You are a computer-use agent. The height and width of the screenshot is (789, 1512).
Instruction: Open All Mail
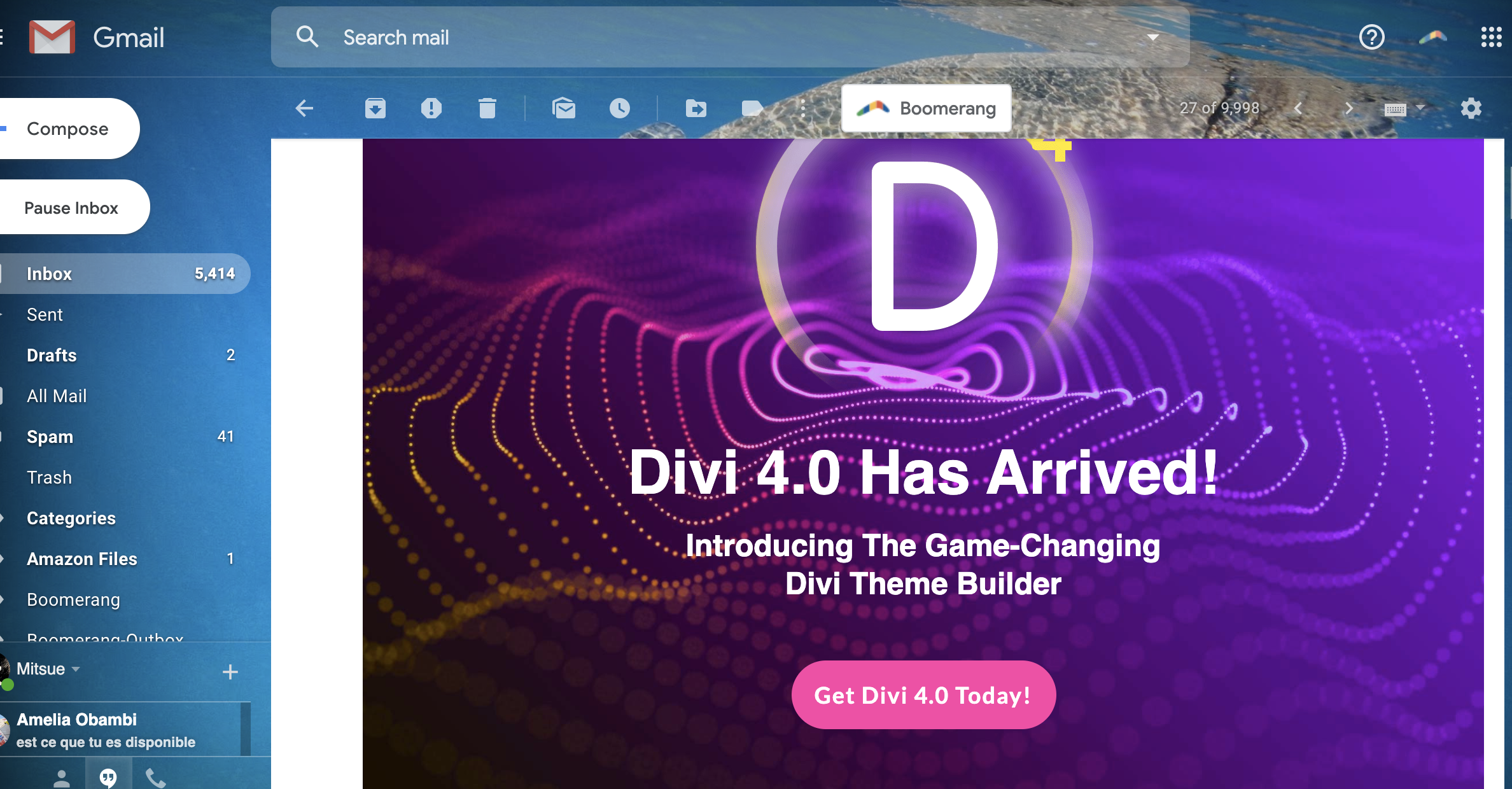[x=57, y=396]
